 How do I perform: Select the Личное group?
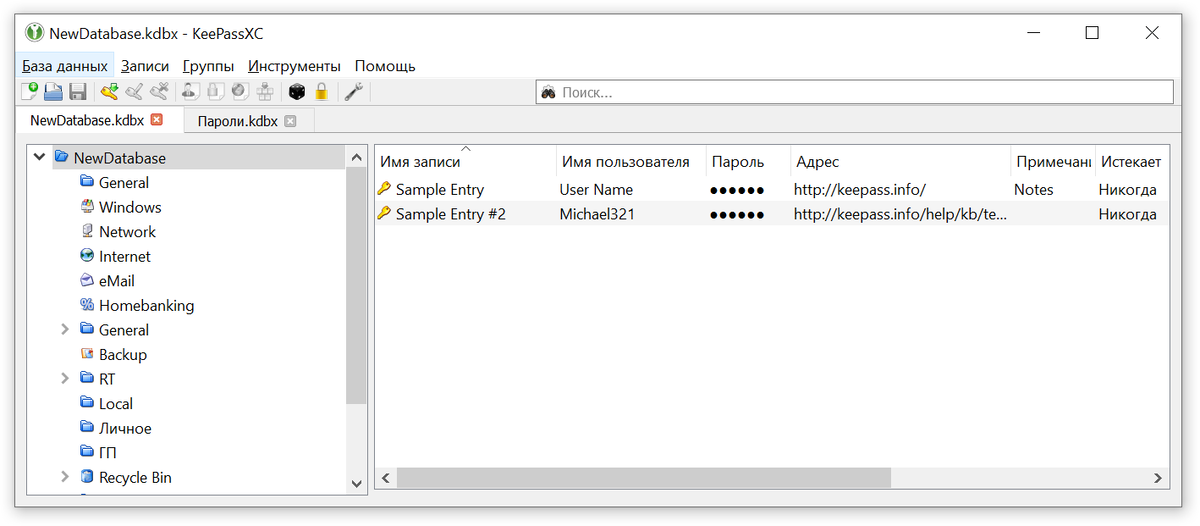point(125,428)
